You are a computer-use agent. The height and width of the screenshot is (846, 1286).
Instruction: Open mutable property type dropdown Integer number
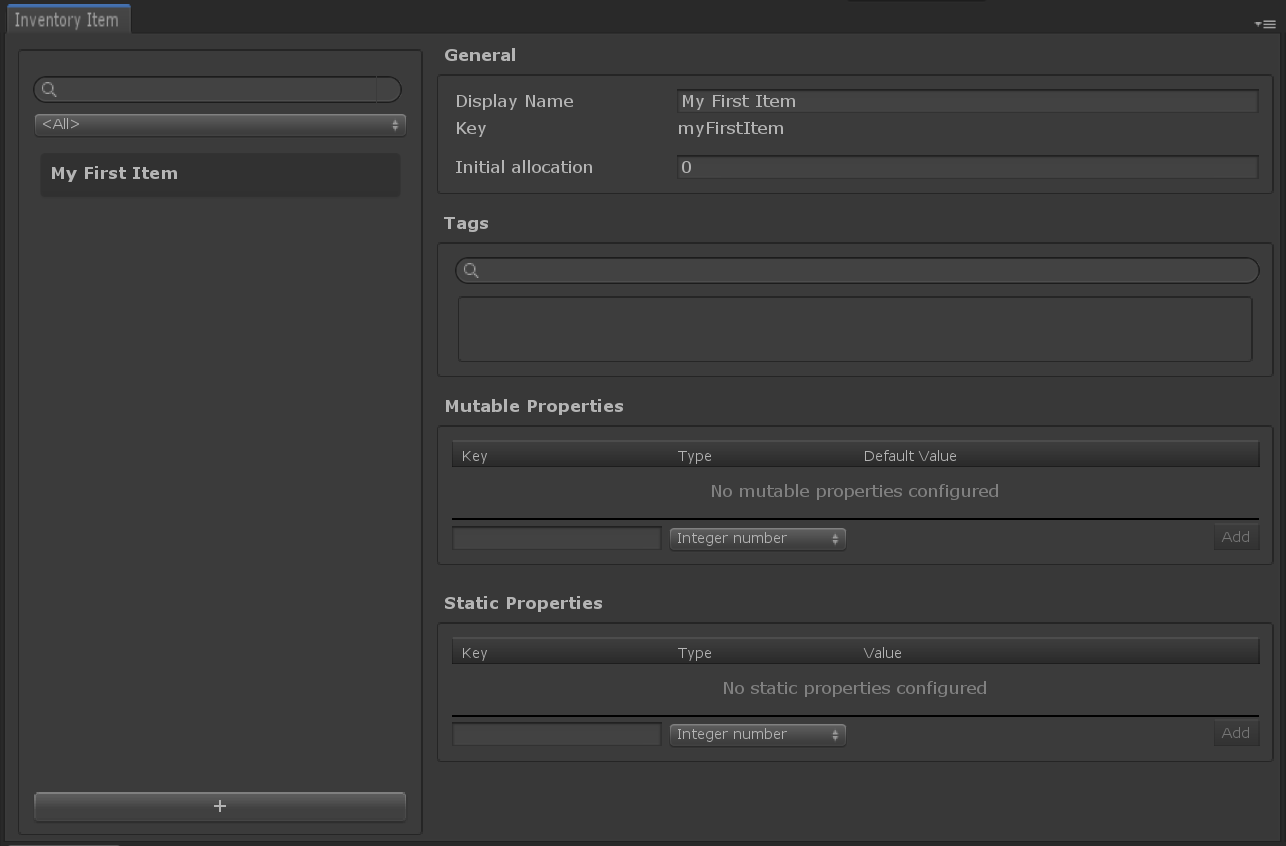tap(758, 538)
